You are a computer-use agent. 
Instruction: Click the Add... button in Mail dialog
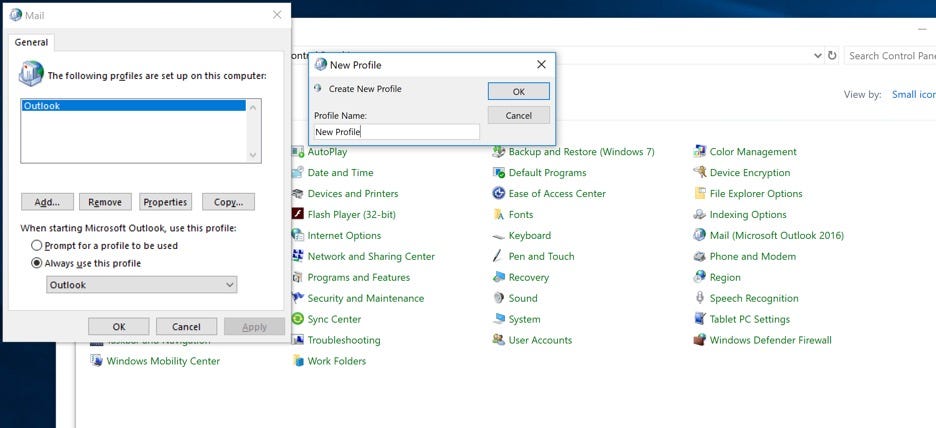click(x=47, y=202)
